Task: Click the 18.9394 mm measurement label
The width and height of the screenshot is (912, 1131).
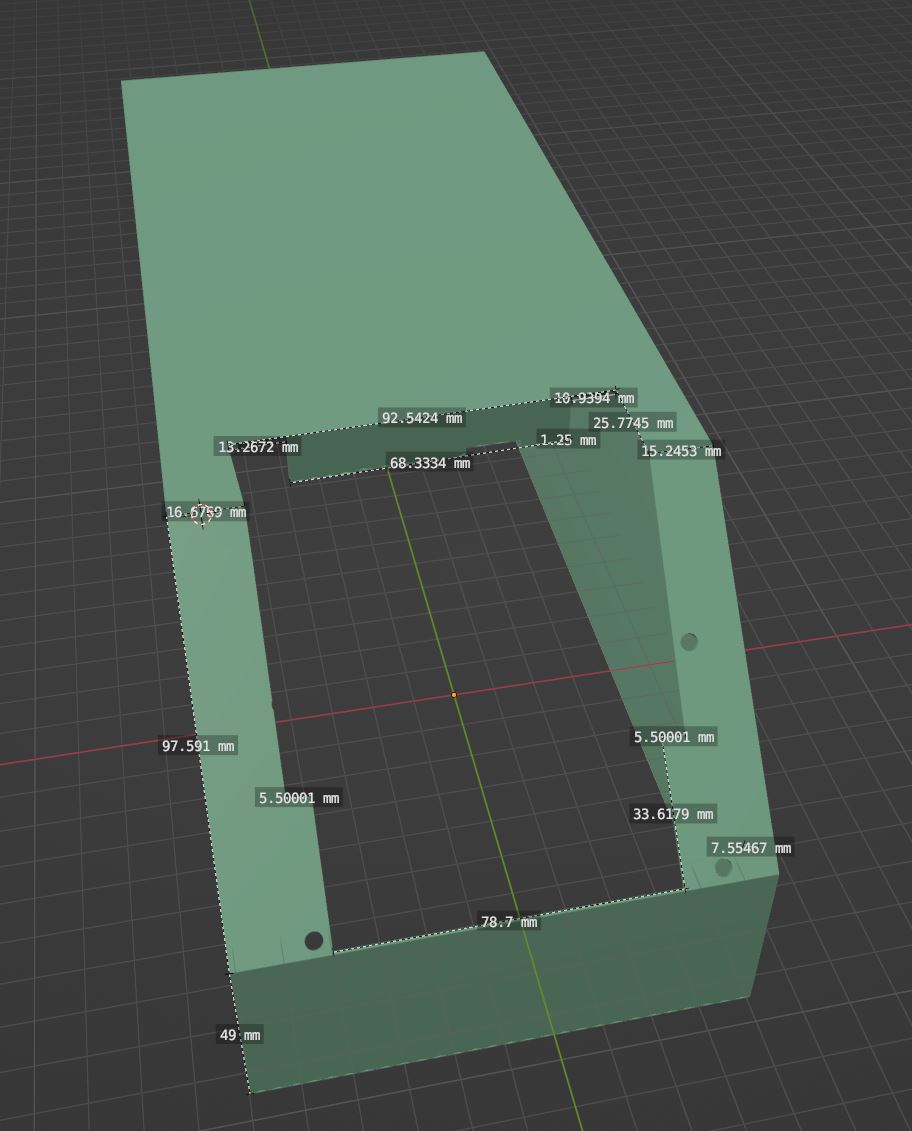Action: click(x=594, y=398)
